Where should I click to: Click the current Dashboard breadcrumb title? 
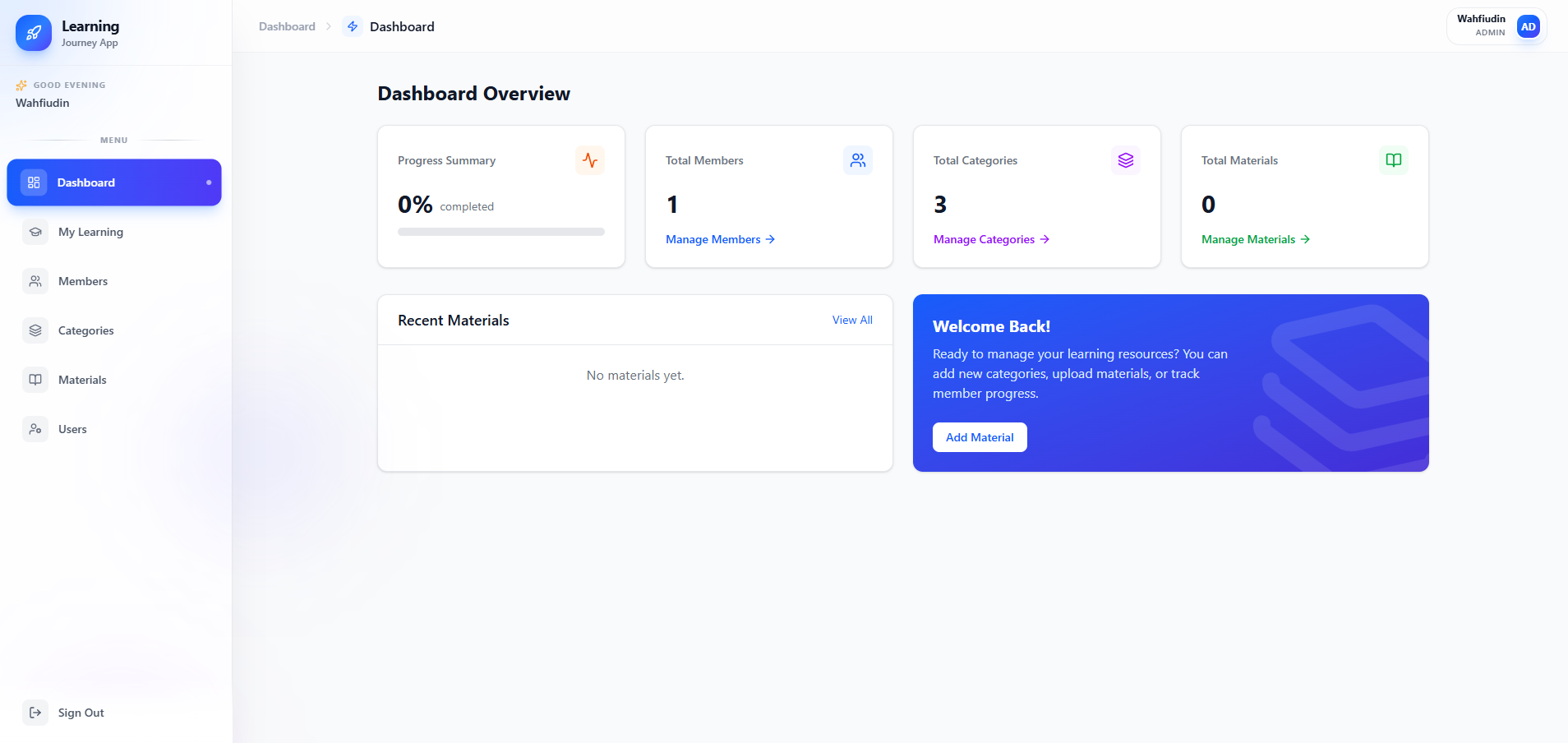(402, 26)
